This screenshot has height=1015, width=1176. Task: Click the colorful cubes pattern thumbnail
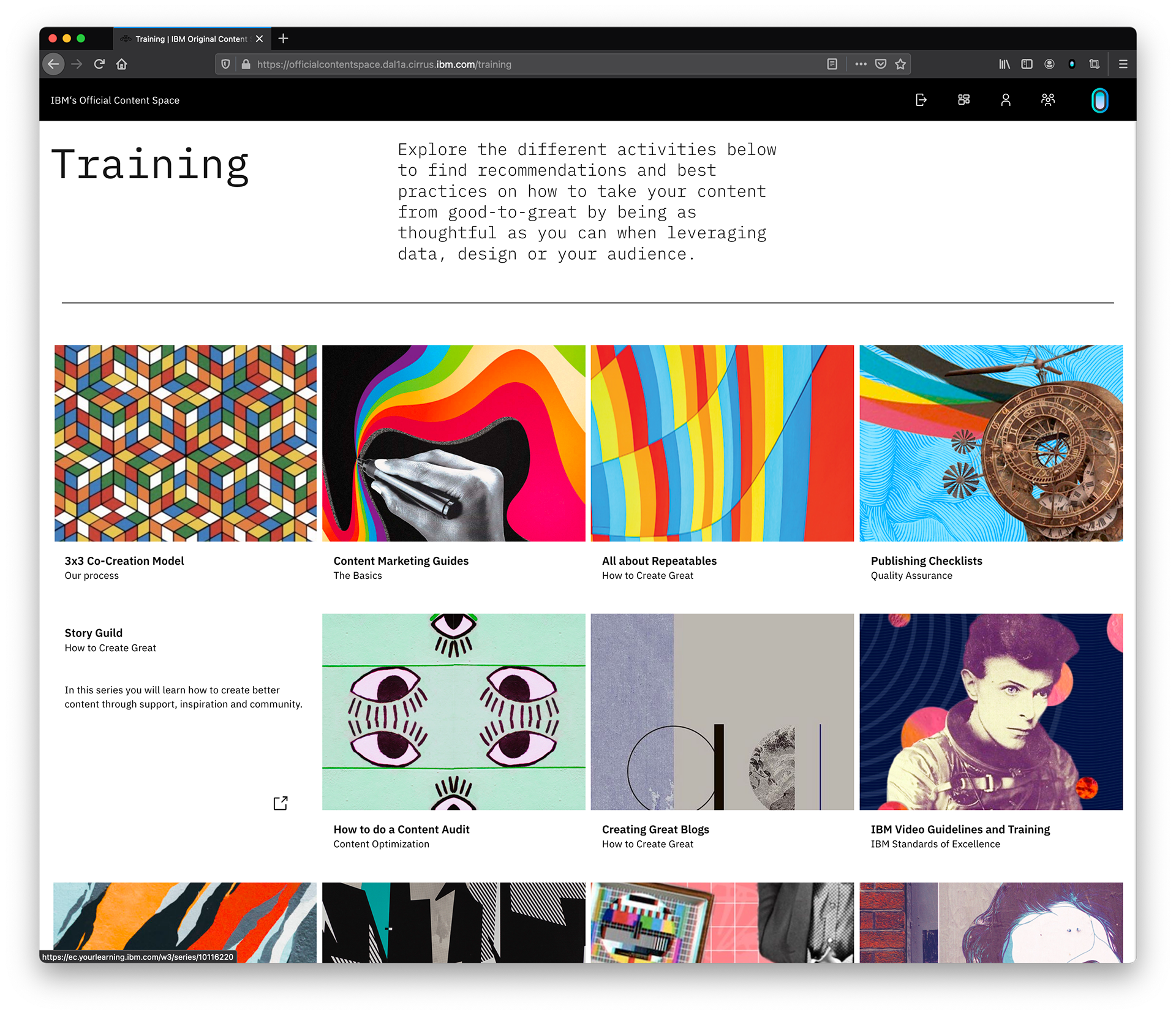coord(186,443)
